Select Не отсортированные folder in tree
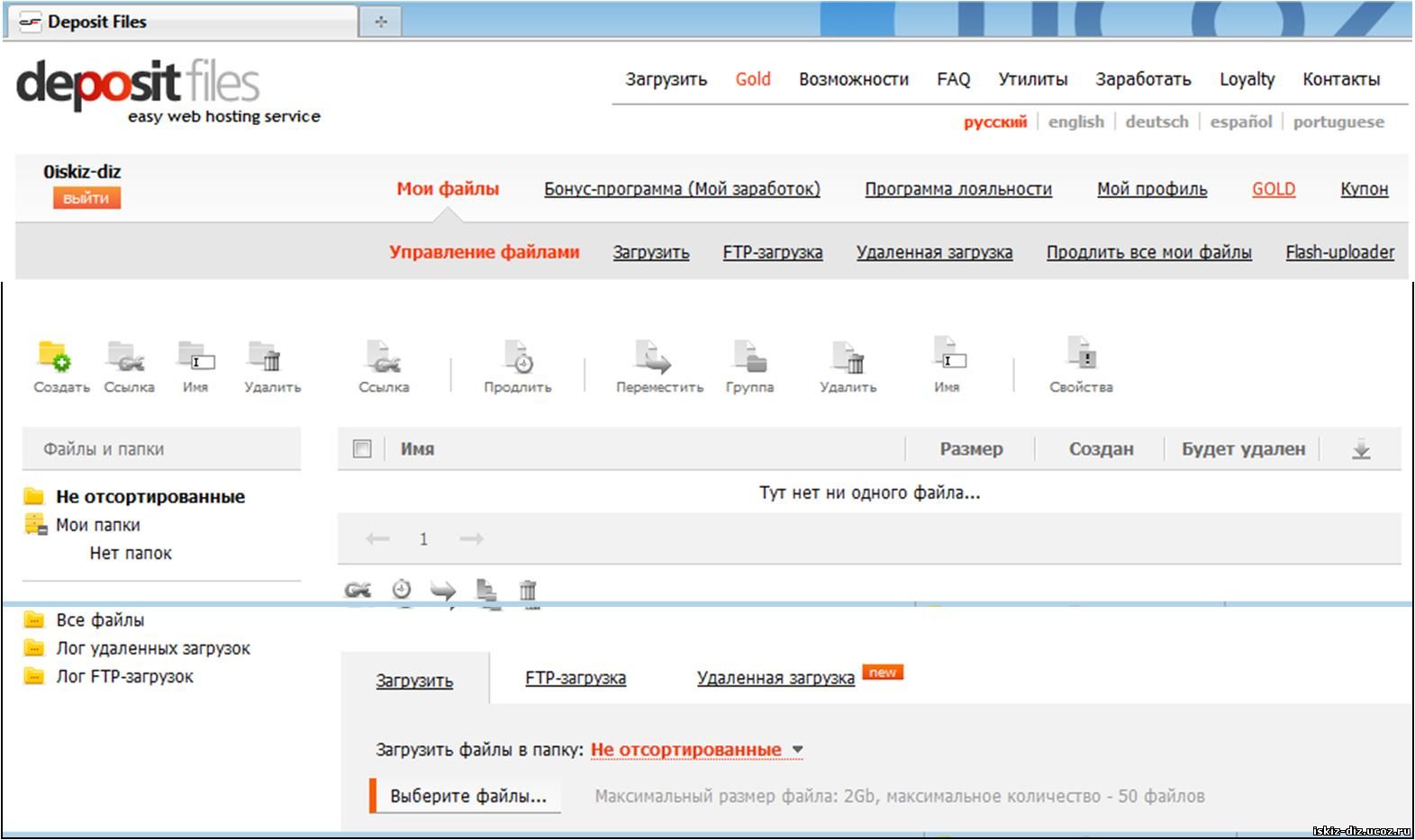Viewport: 1415px width, 840px height. coord(150,496)
